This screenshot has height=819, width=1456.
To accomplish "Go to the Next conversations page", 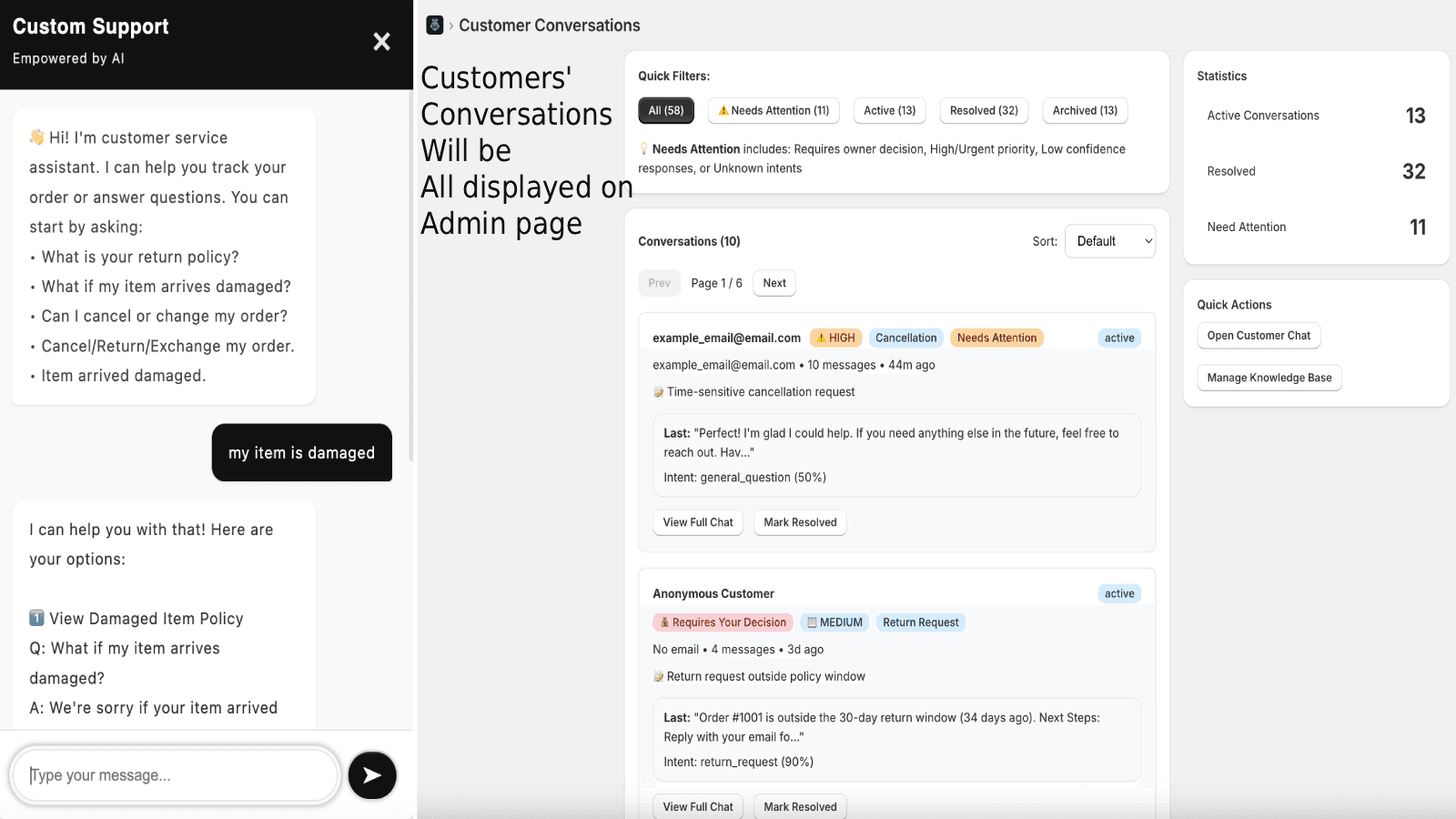I will click(773, 283).
